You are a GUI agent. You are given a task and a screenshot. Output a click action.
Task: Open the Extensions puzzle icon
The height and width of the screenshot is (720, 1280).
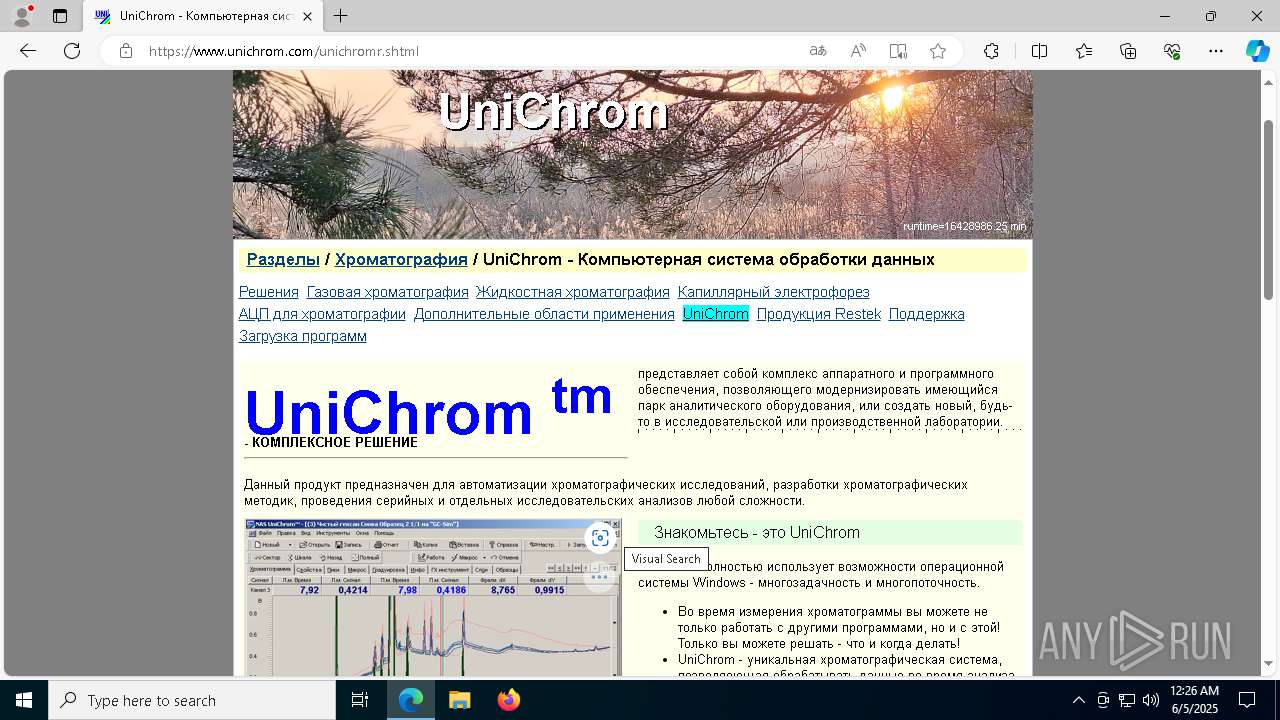coord(991,51)
